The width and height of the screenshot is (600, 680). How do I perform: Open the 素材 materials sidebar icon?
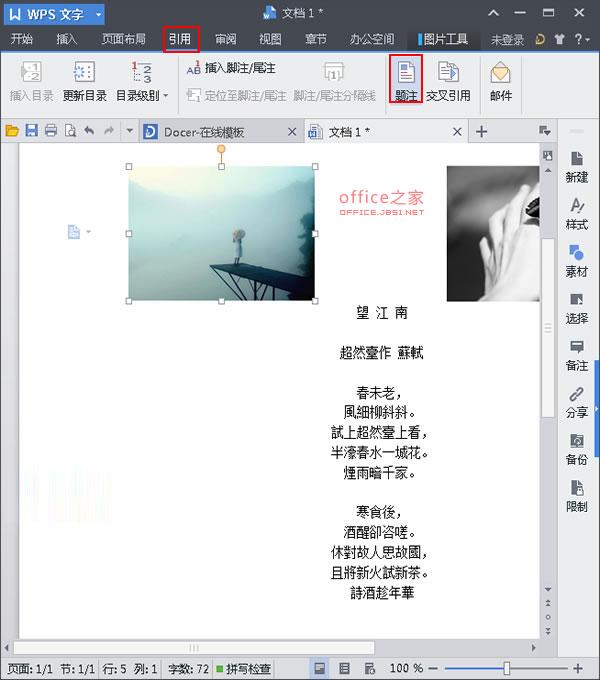(576, 260)
